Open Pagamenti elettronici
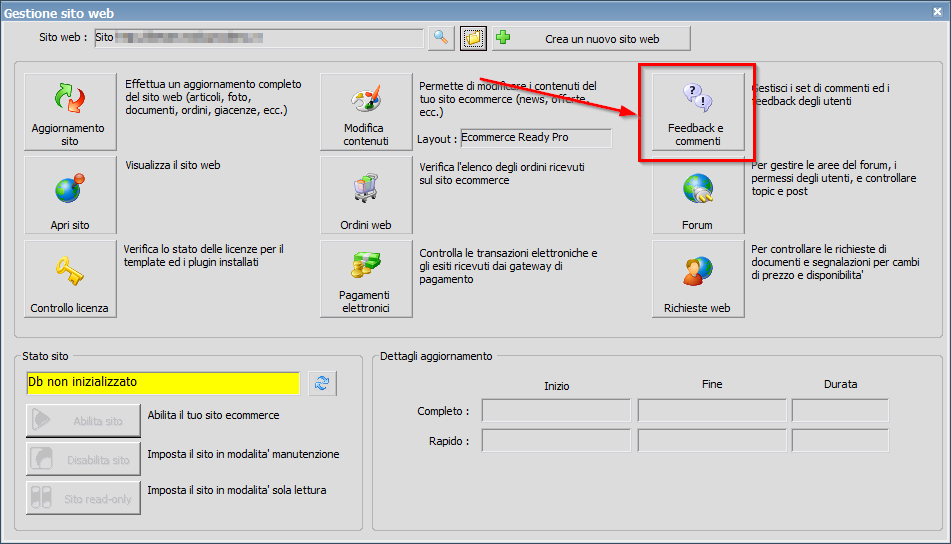This screenshot has height=544, width=951. pyautogui.click(x=366, y=279)
